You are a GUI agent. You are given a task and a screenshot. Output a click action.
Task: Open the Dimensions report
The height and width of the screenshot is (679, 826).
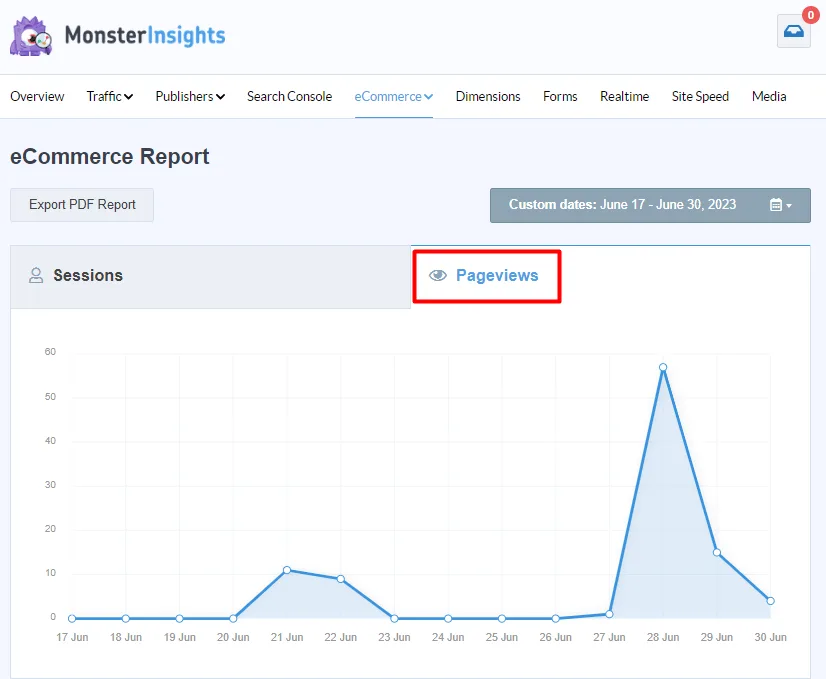(488, 96)
